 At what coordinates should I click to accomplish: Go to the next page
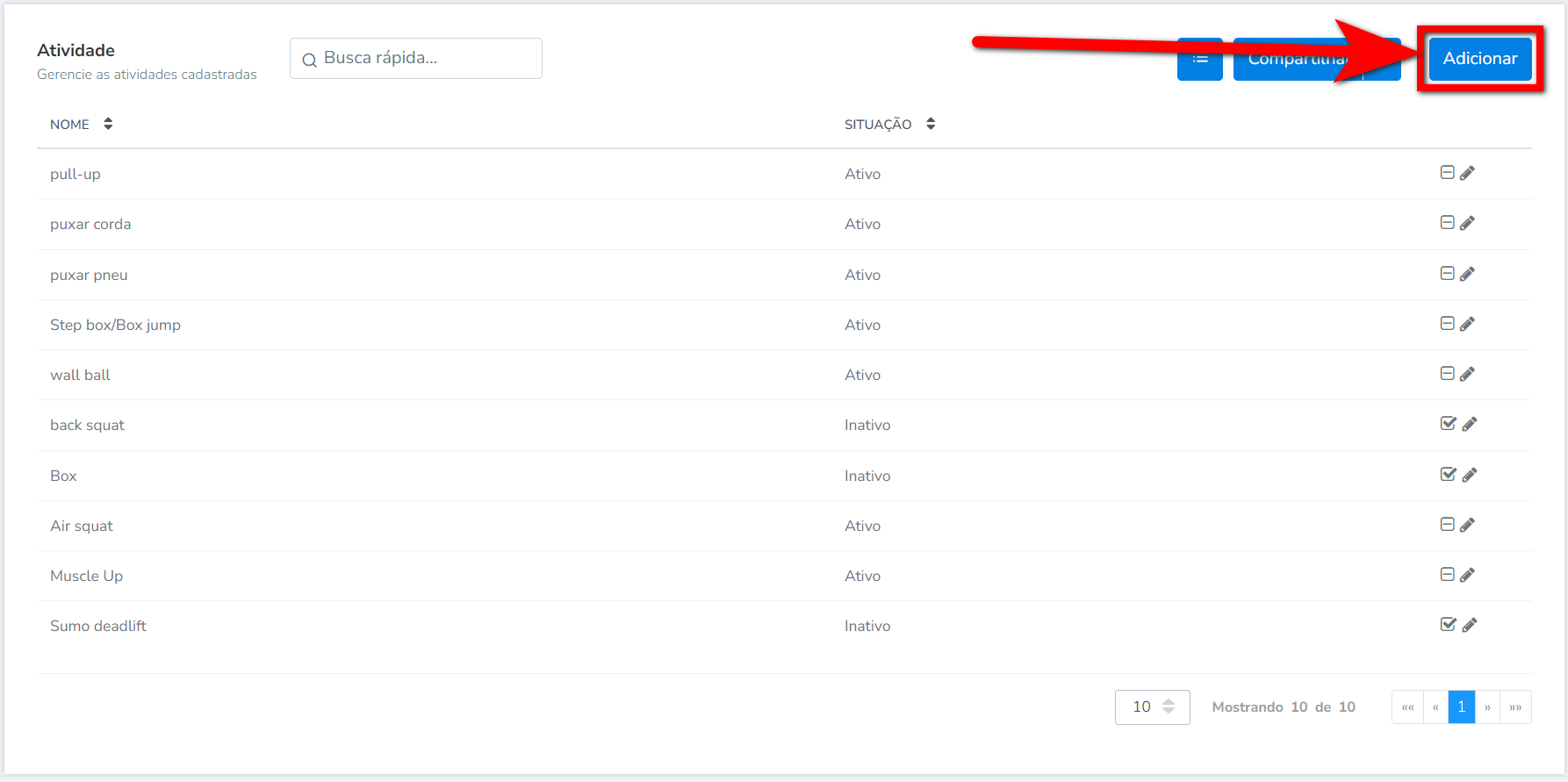1487,707
